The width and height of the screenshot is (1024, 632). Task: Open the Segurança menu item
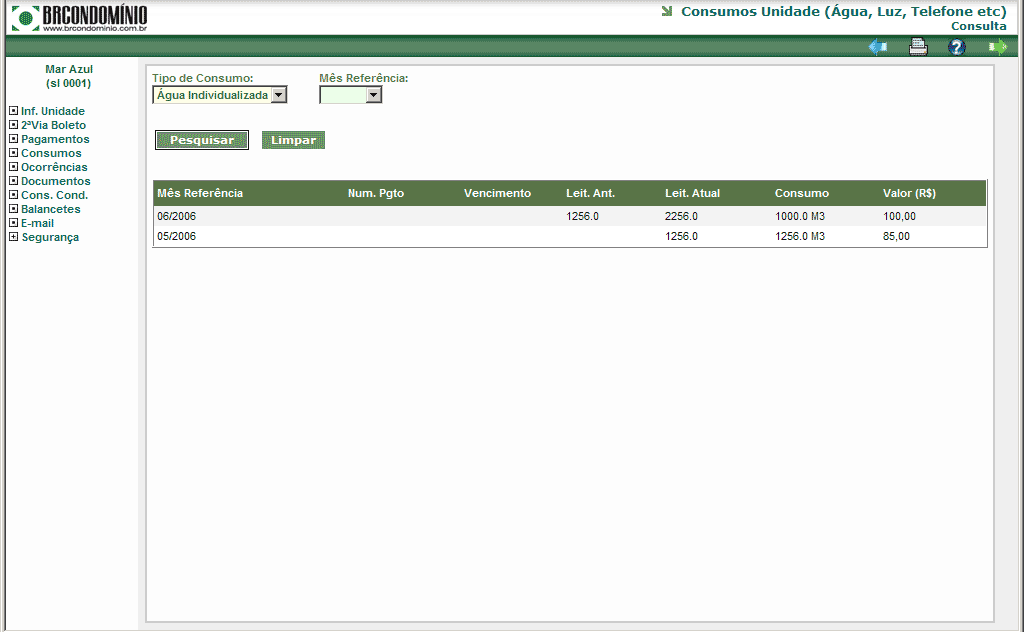[x=50, y=237]
